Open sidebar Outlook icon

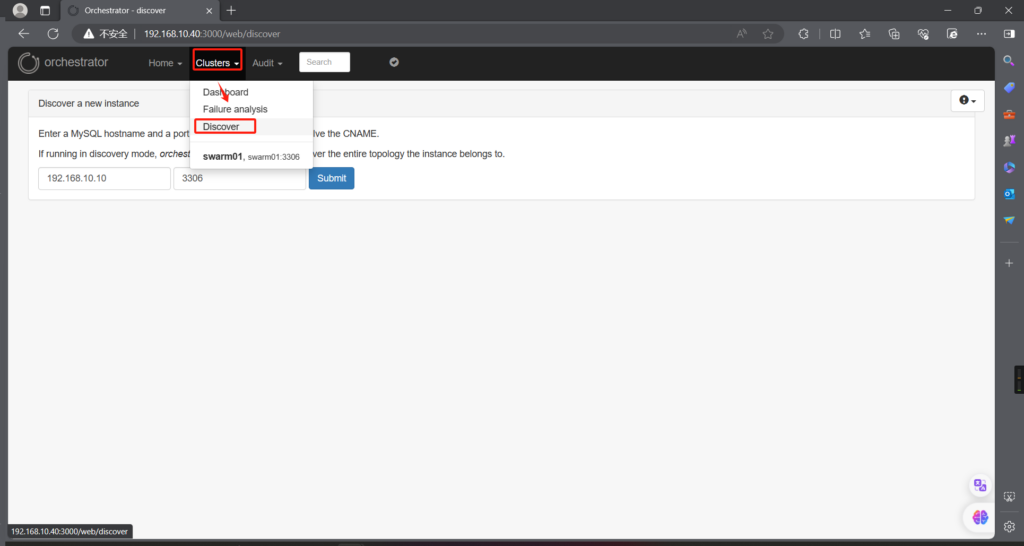coord(1009,194)
